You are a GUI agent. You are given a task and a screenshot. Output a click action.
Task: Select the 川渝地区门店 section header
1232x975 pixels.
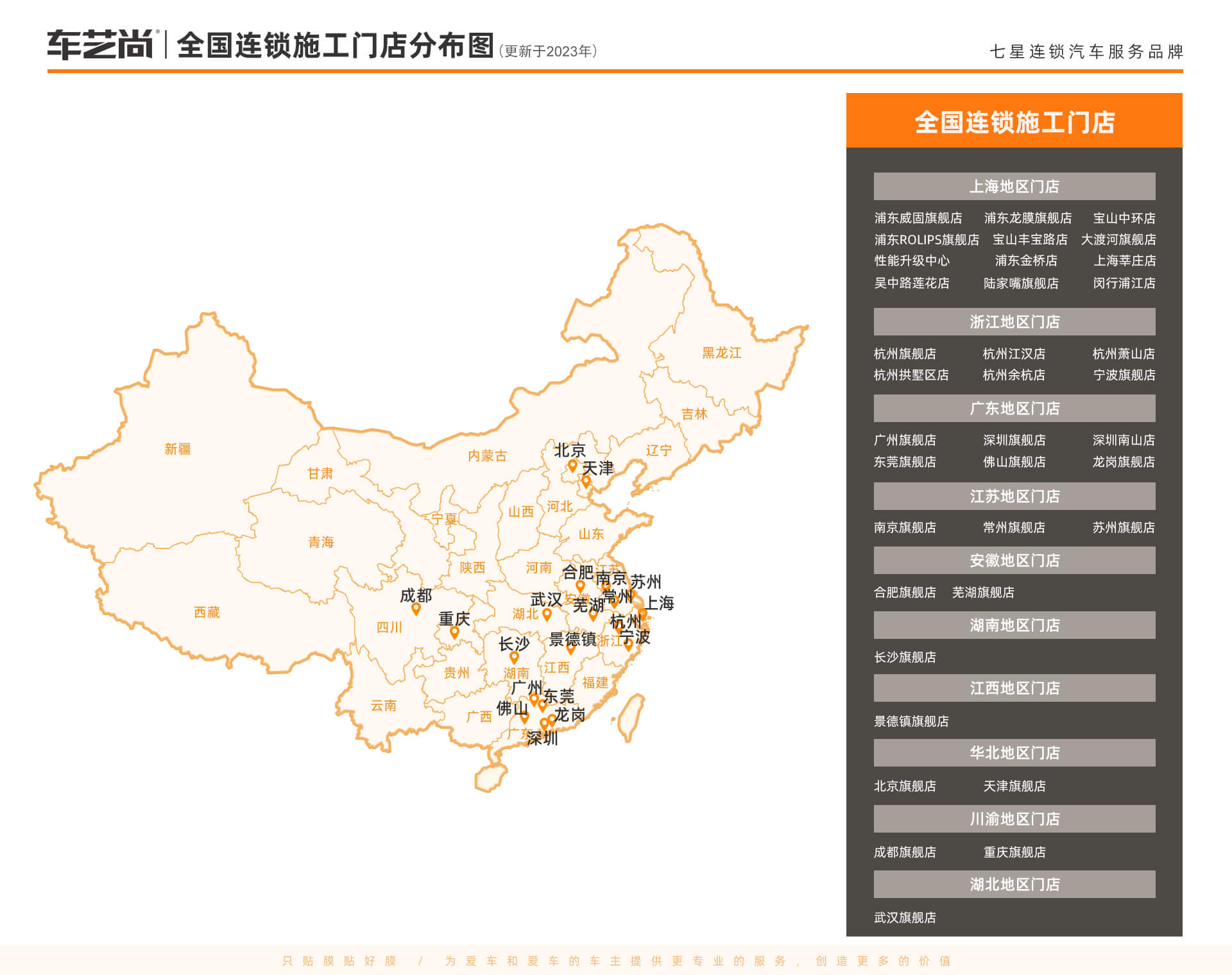[1014, 818]
